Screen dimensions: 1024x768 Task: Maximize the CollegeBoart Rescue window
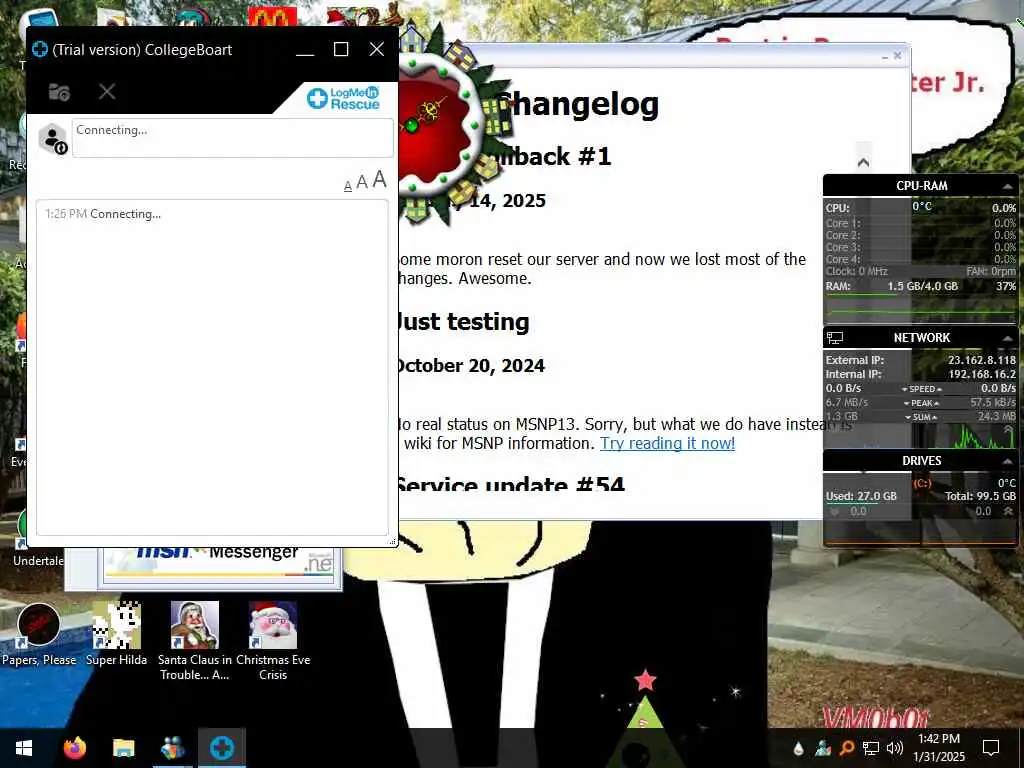pyautogui.click(x=341, y=50)
